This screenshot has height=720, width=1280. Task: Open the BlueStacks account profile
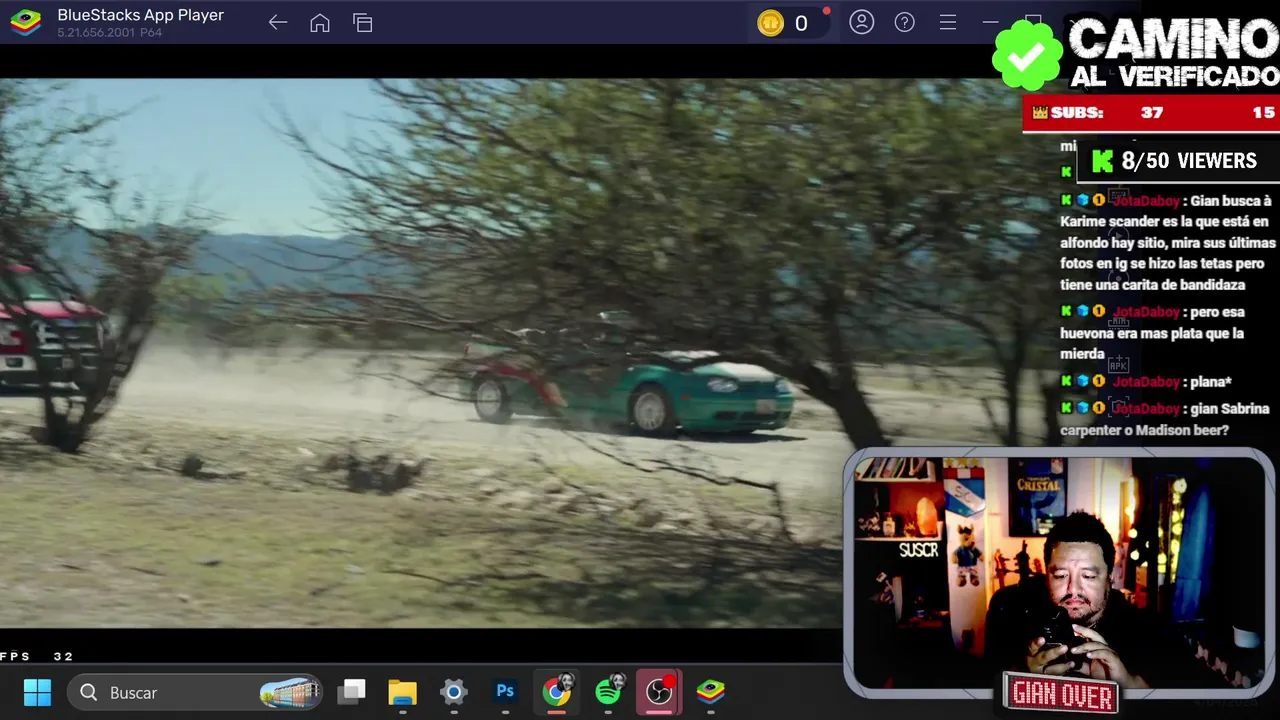[862, 22]
